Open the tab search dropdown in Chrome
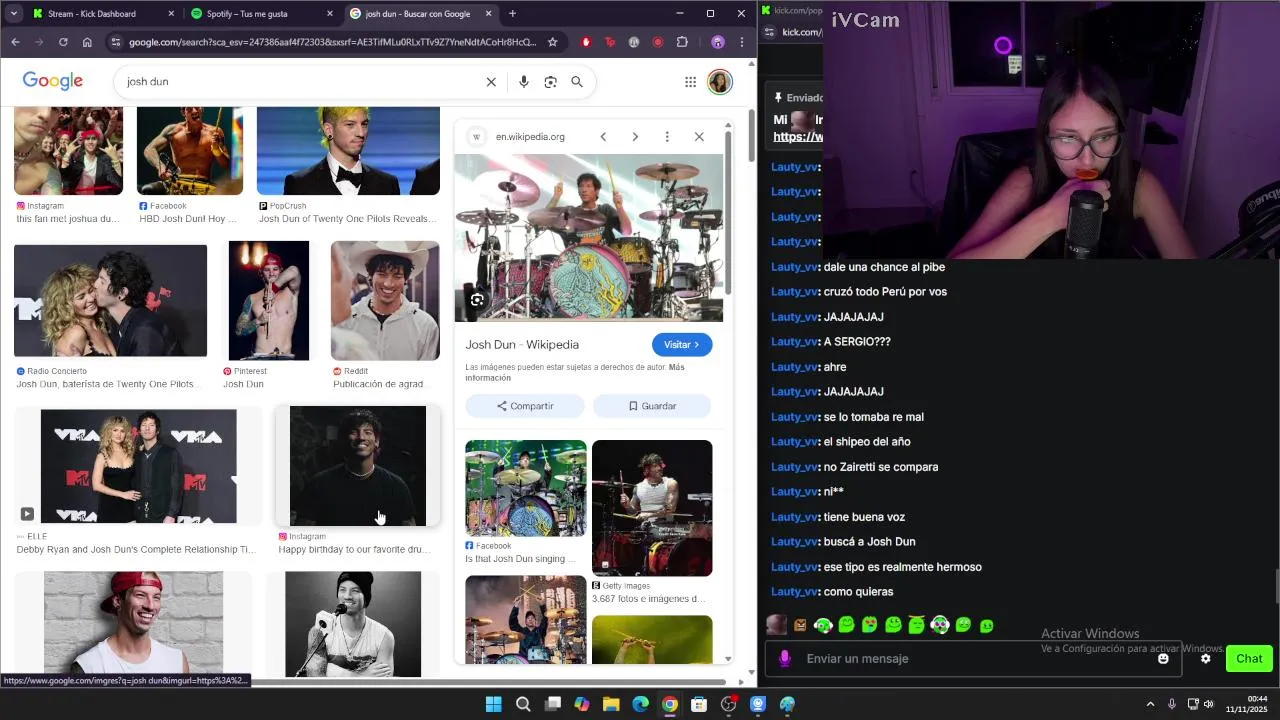1280x720 pixels. pos(13,14)
